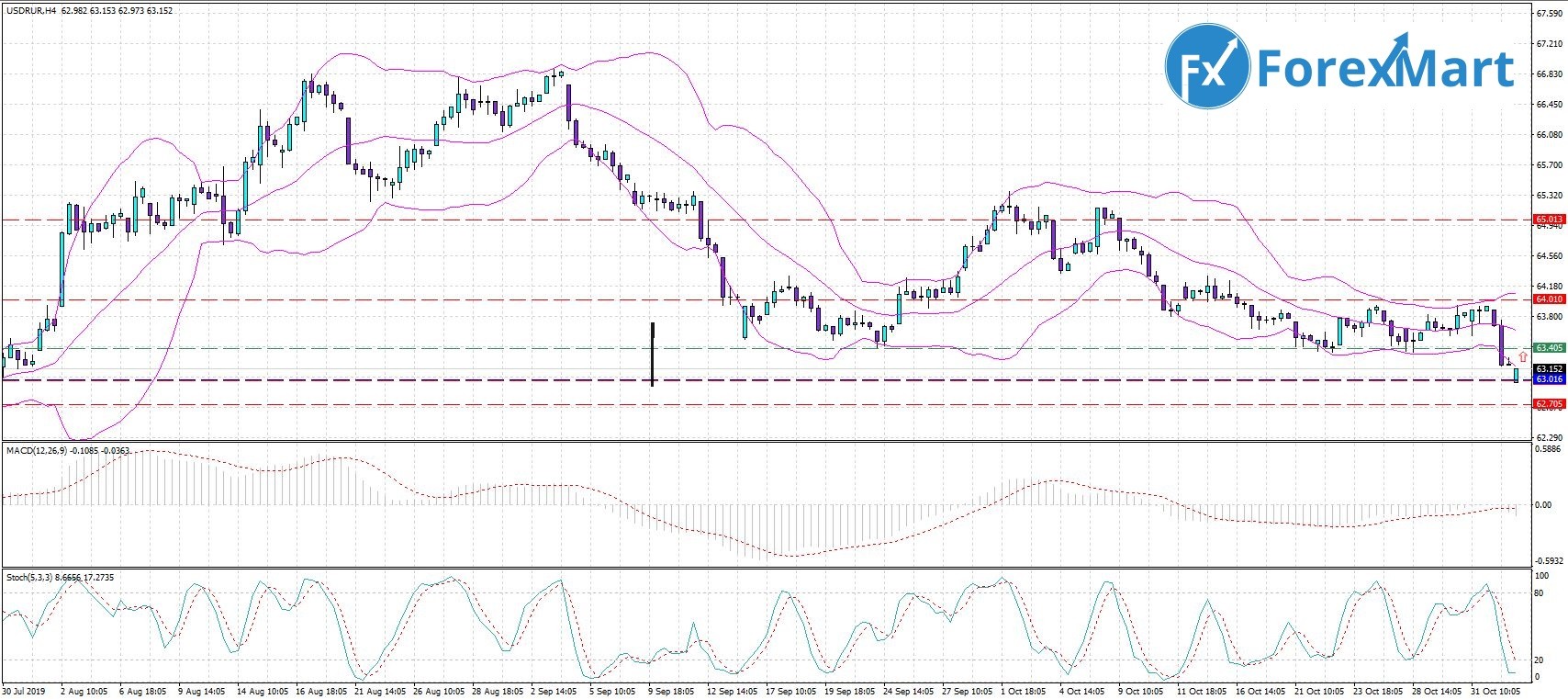This screenshot has width=1568, height=699.
Task: Select the MACD(12,26,9) indicator label
Action: (36, 450)
